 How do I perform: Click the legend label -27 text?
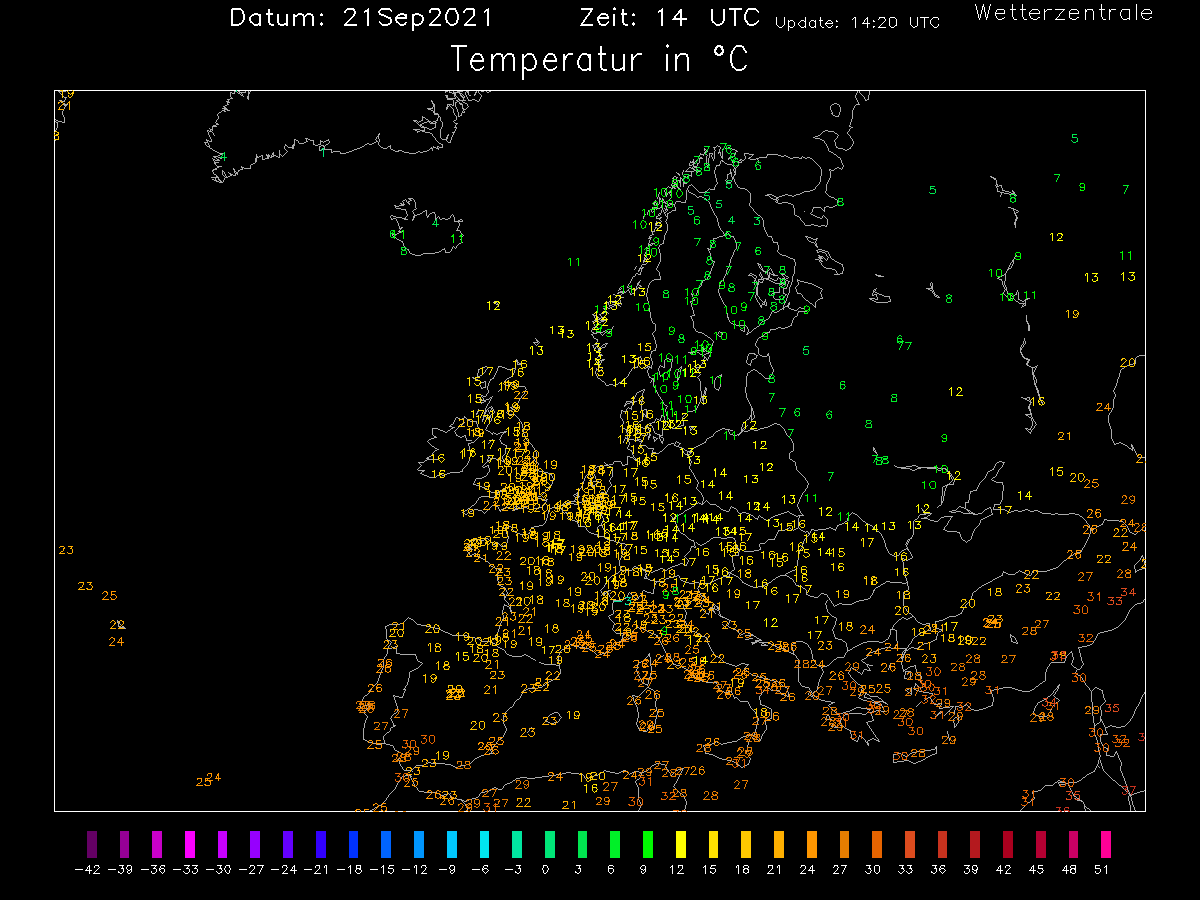coord(255,869)
